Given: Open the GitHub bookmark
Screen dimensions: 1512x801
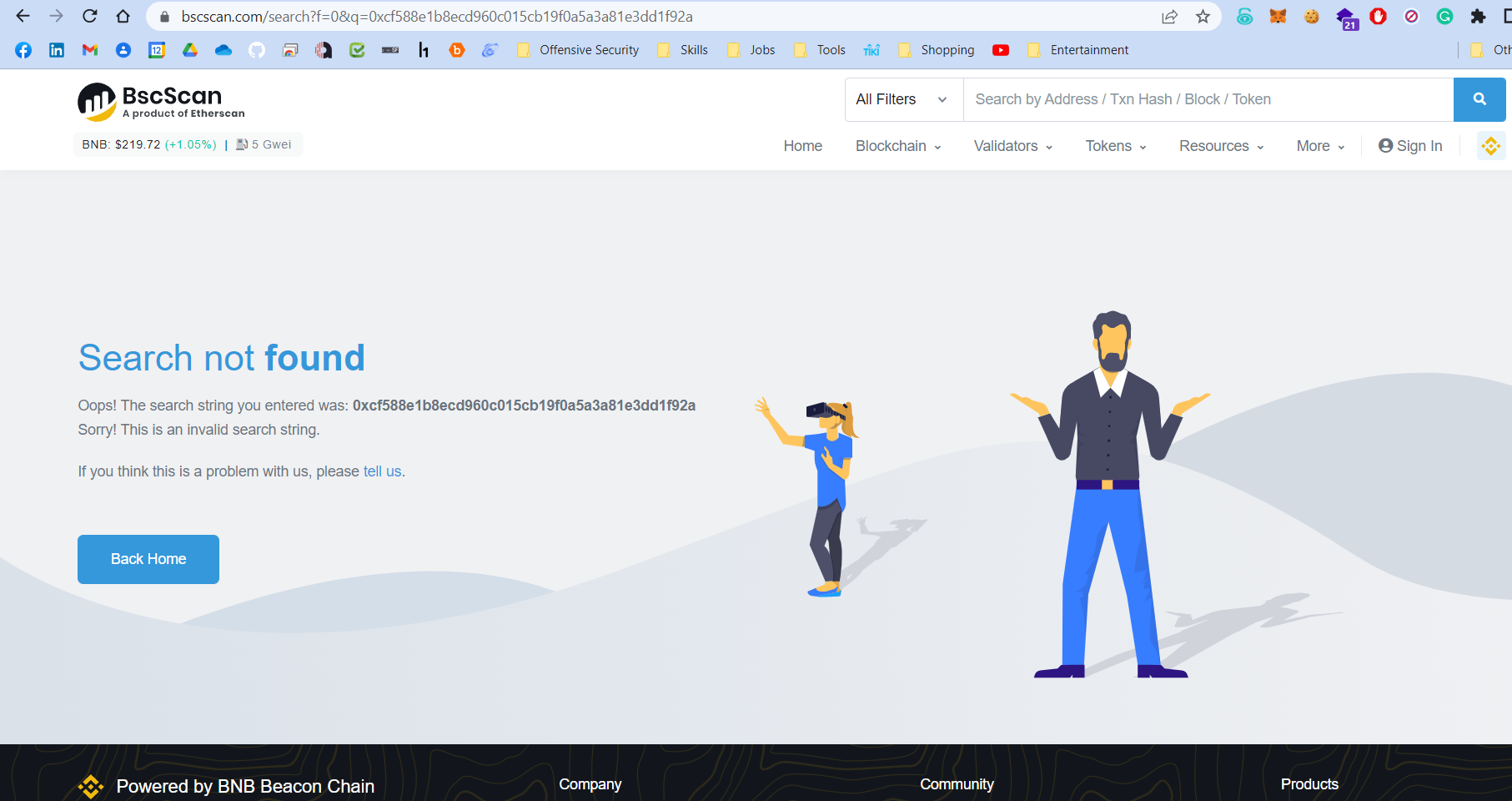Looking at the screenshot, I should tap(257, 50).
